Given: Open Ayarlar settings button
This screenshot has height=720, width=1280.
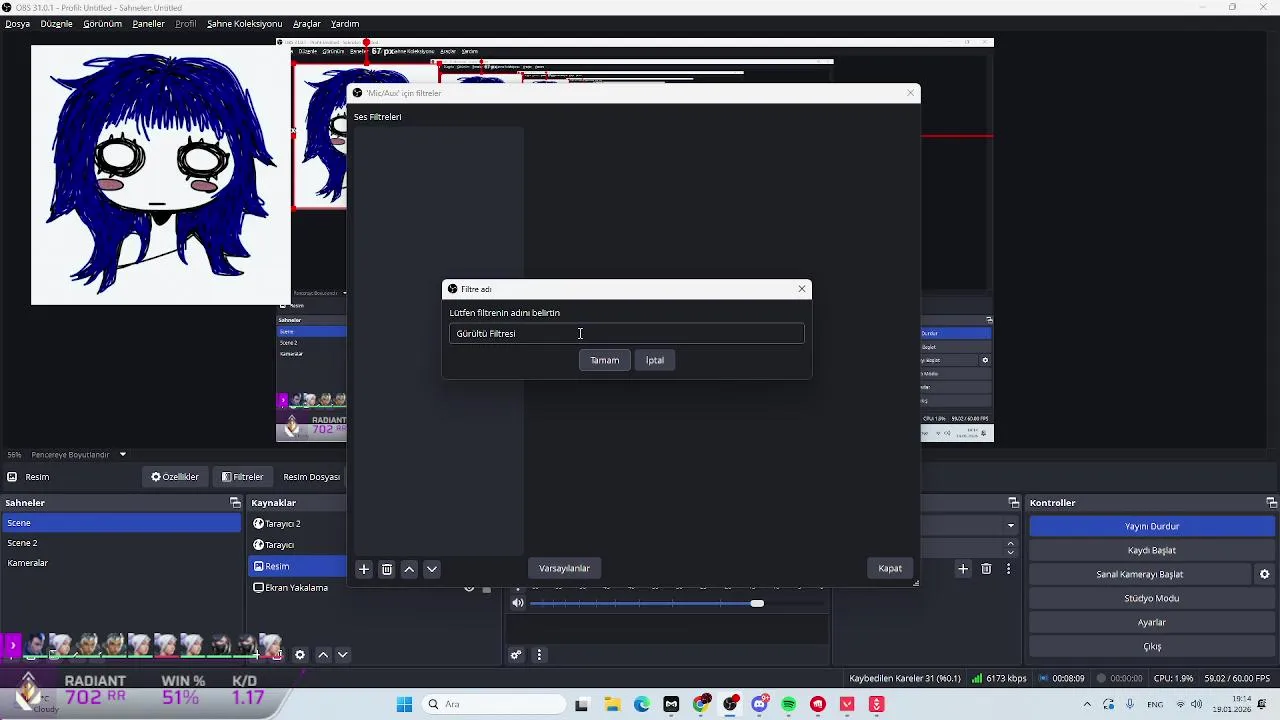Looking at the screenshot, I should (x=1152, y=622).
